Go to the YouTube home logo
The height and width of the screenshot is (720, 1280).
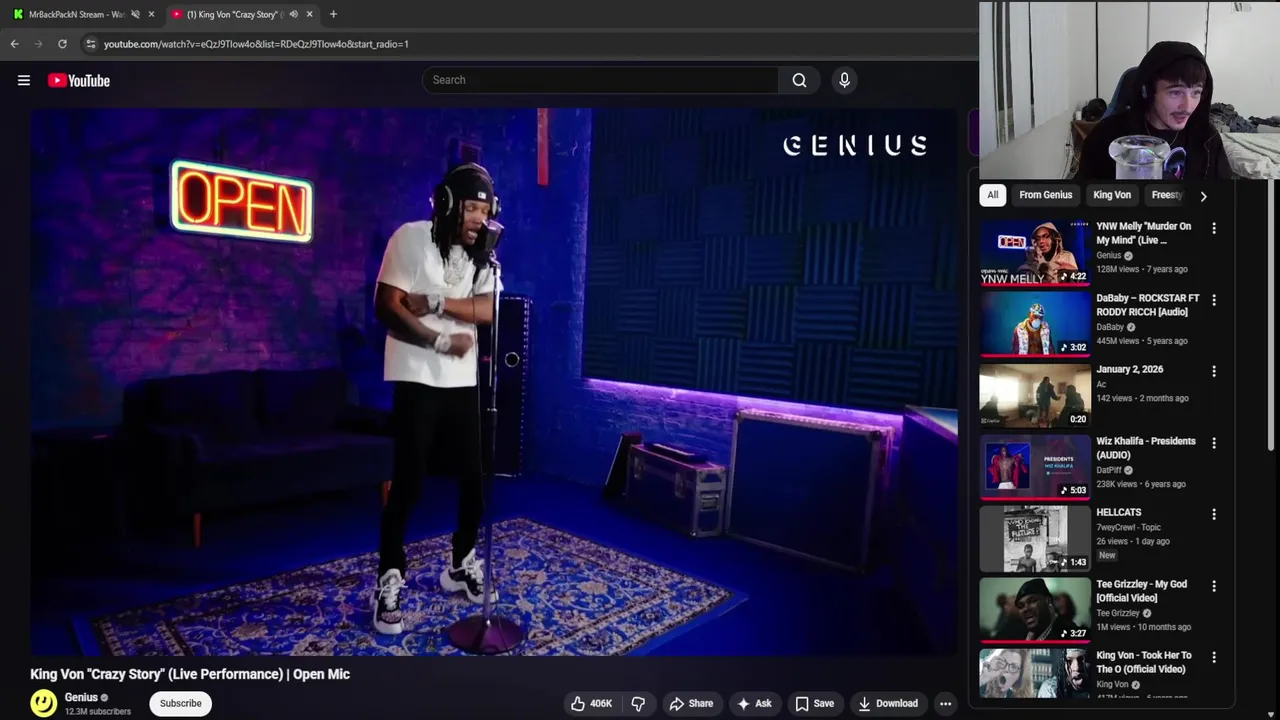pos(79,80)
